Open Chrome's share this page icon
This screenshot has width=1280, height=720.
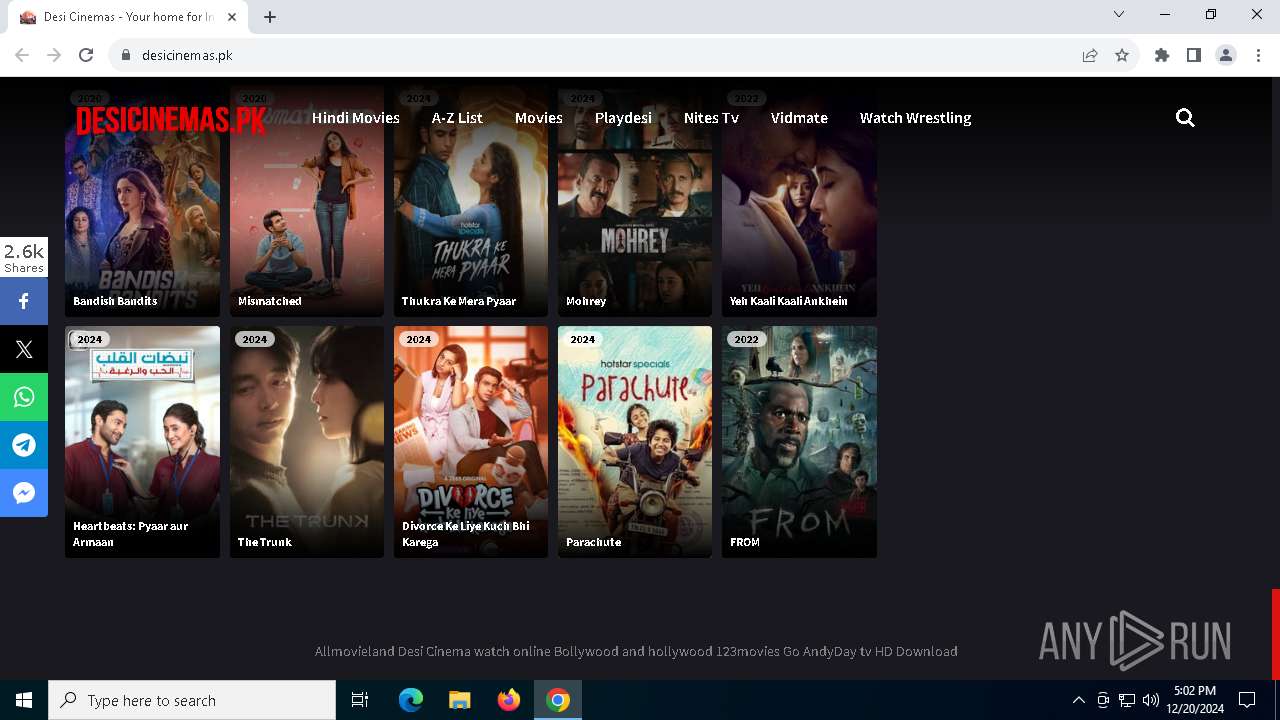(1090, 55)
